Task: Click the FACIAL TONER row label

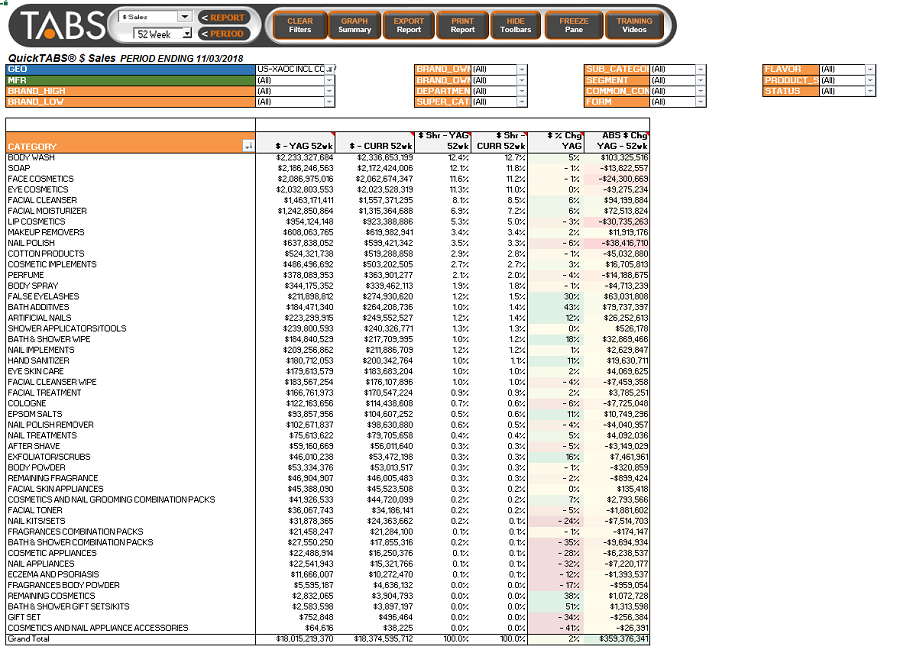Action: [35, 511]
